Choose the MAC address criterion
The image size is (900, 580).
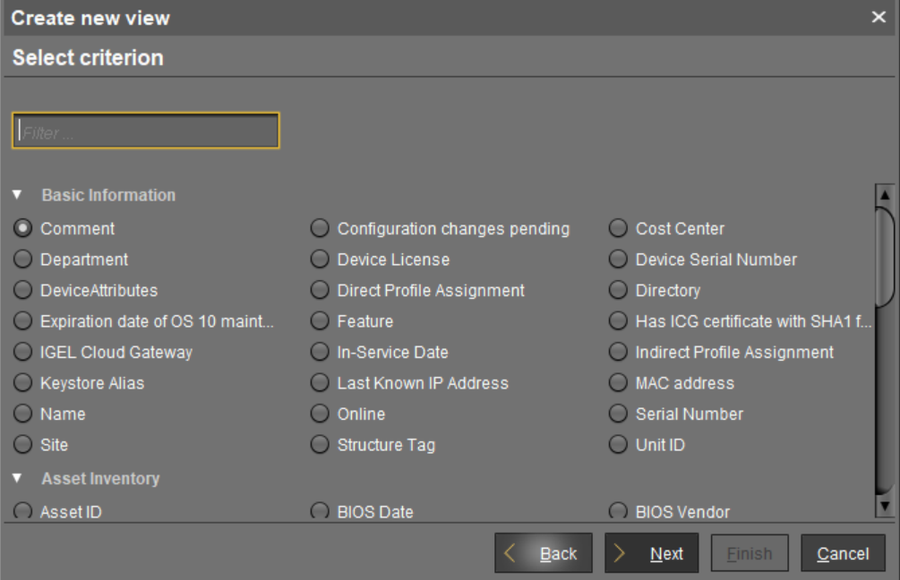click(619, 383)
